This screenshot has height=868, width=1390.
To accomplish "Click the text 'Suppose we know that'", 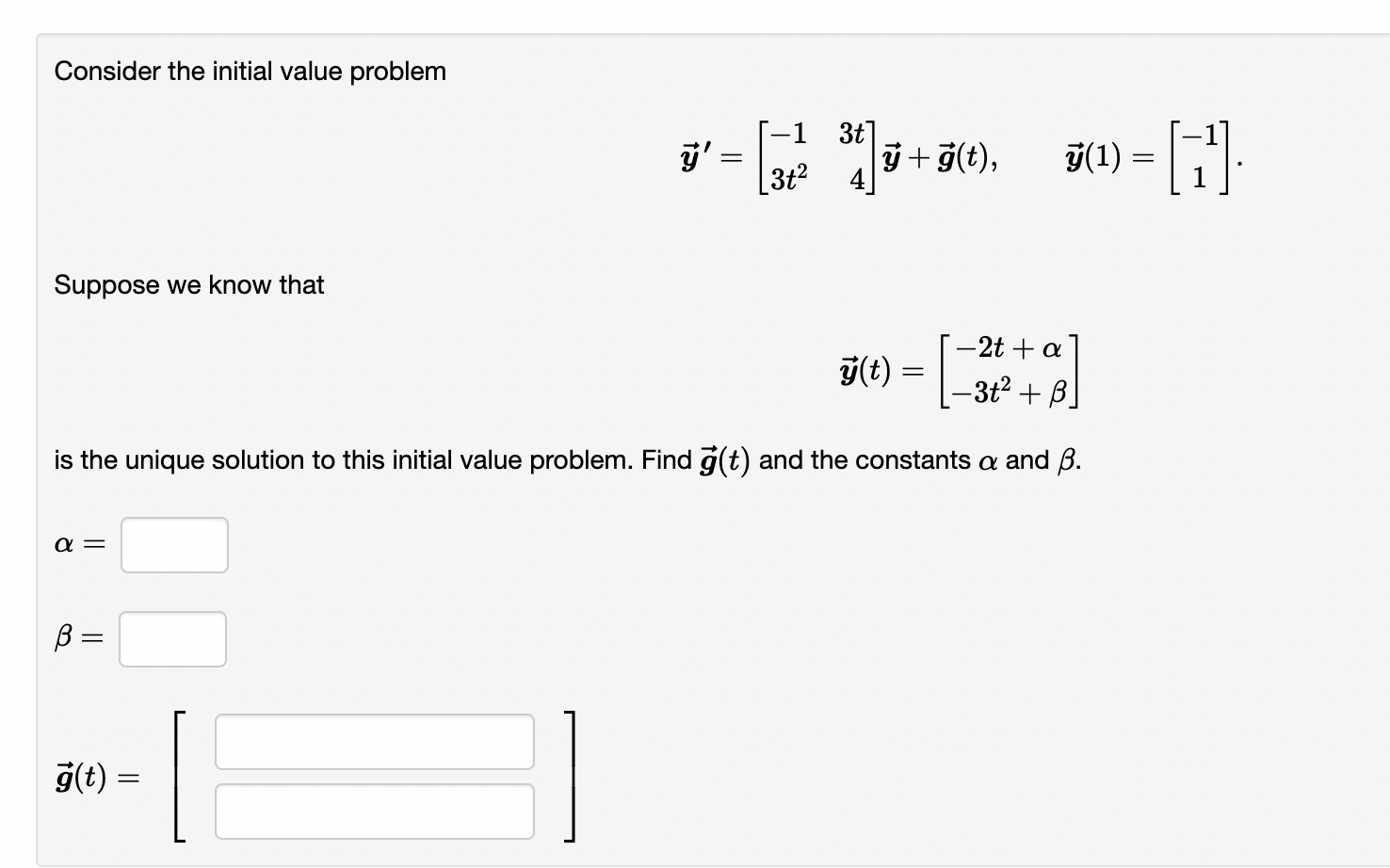I will (x=188, y=284).
